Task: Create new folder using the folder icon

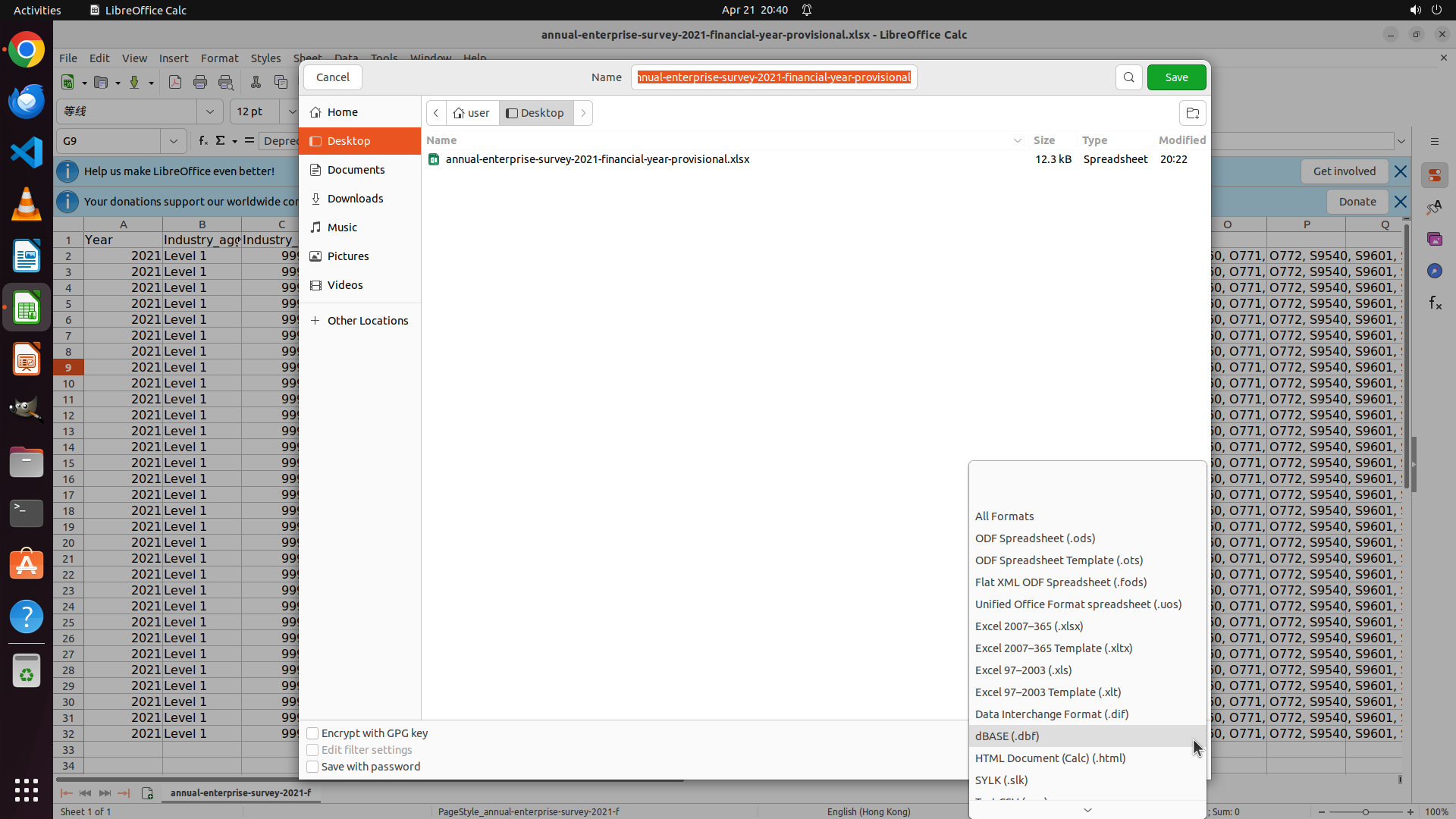Action: point(1192,113)
